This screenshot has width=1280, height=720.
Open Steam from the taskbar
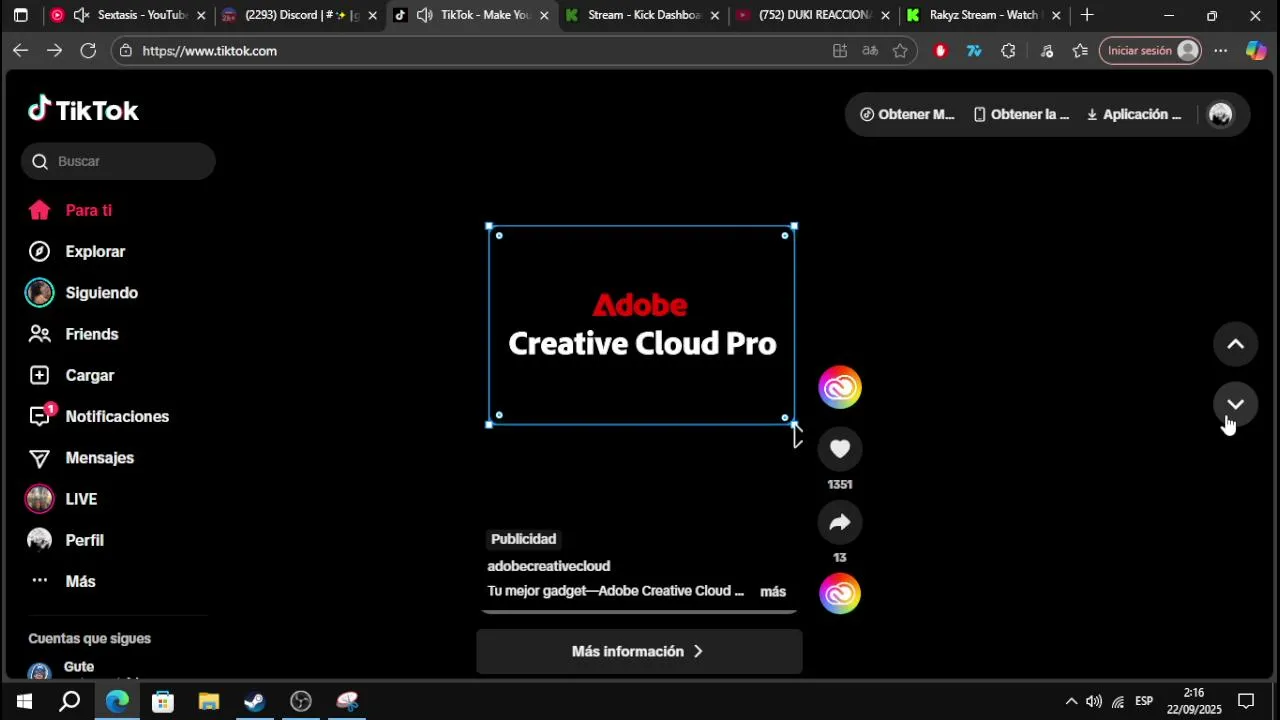coord(255,701)
